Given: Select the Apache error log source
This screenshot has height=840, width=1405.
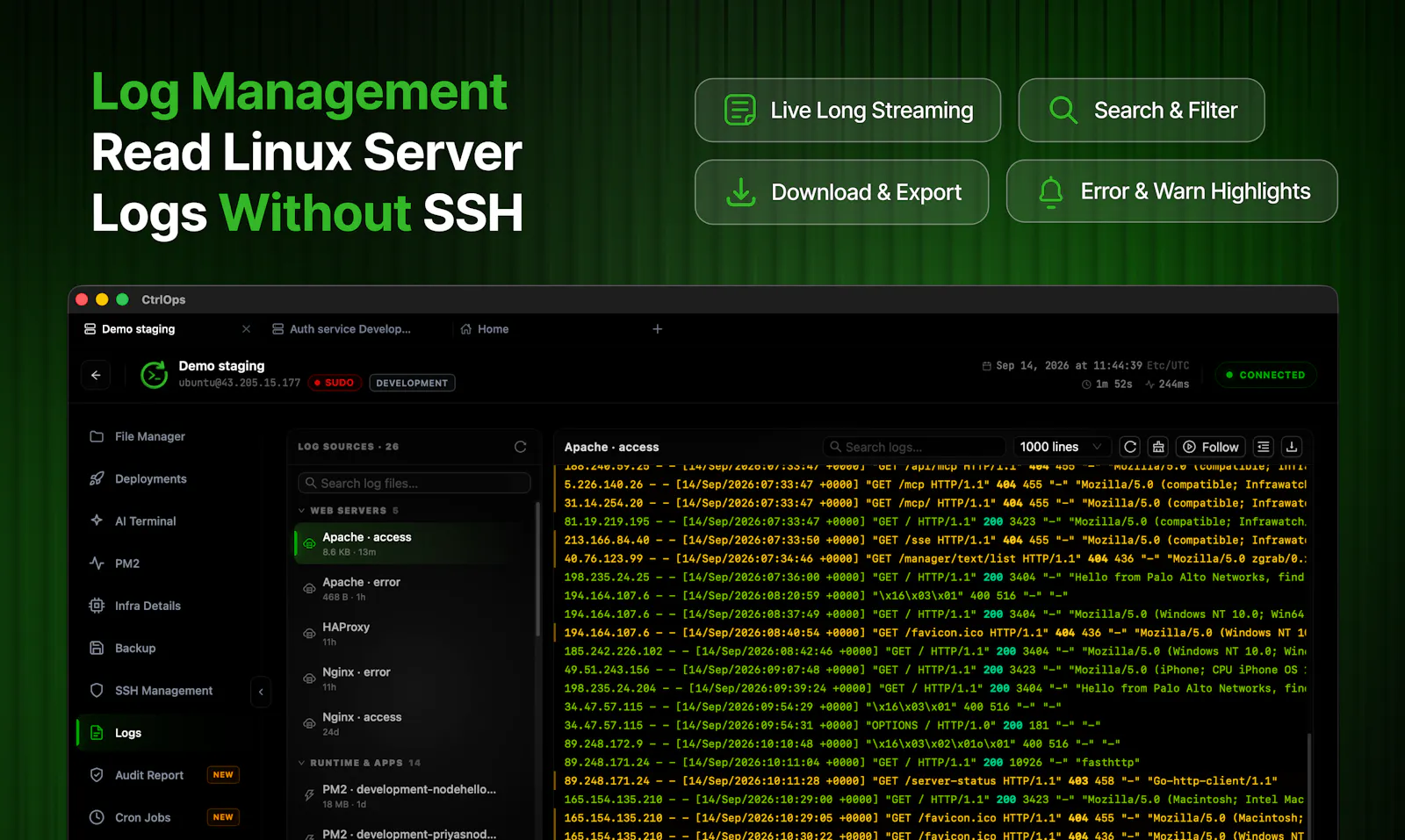Looking at the screenshot, I should coord(413,589).
